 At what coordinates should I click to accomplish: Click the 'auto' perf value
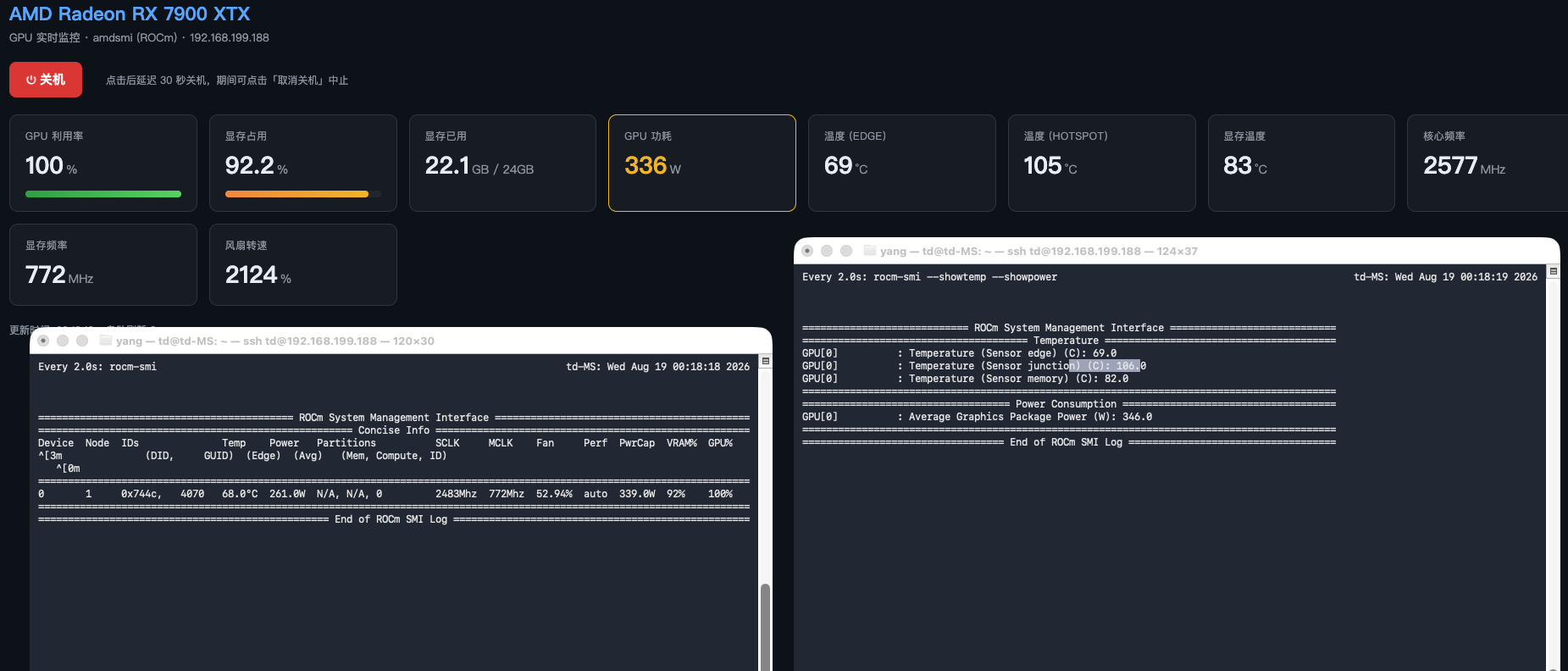pos(596,494)
